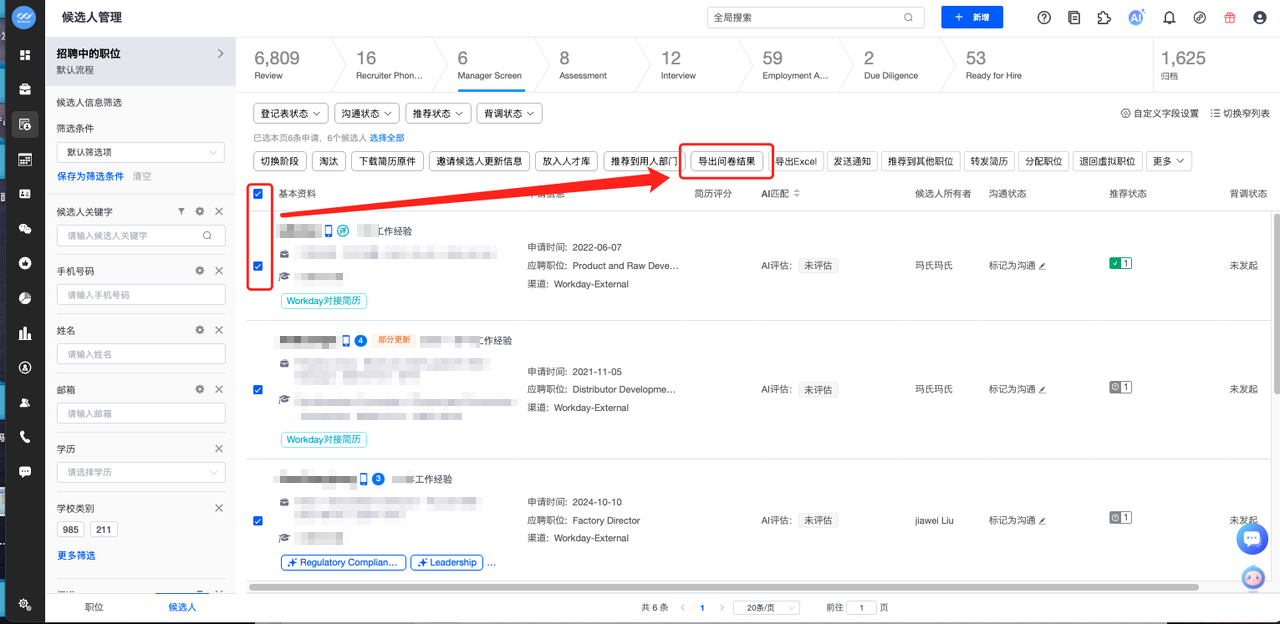Open the dashboard icon in the left sidebar

pyautogui.click(x=25, y=55)
